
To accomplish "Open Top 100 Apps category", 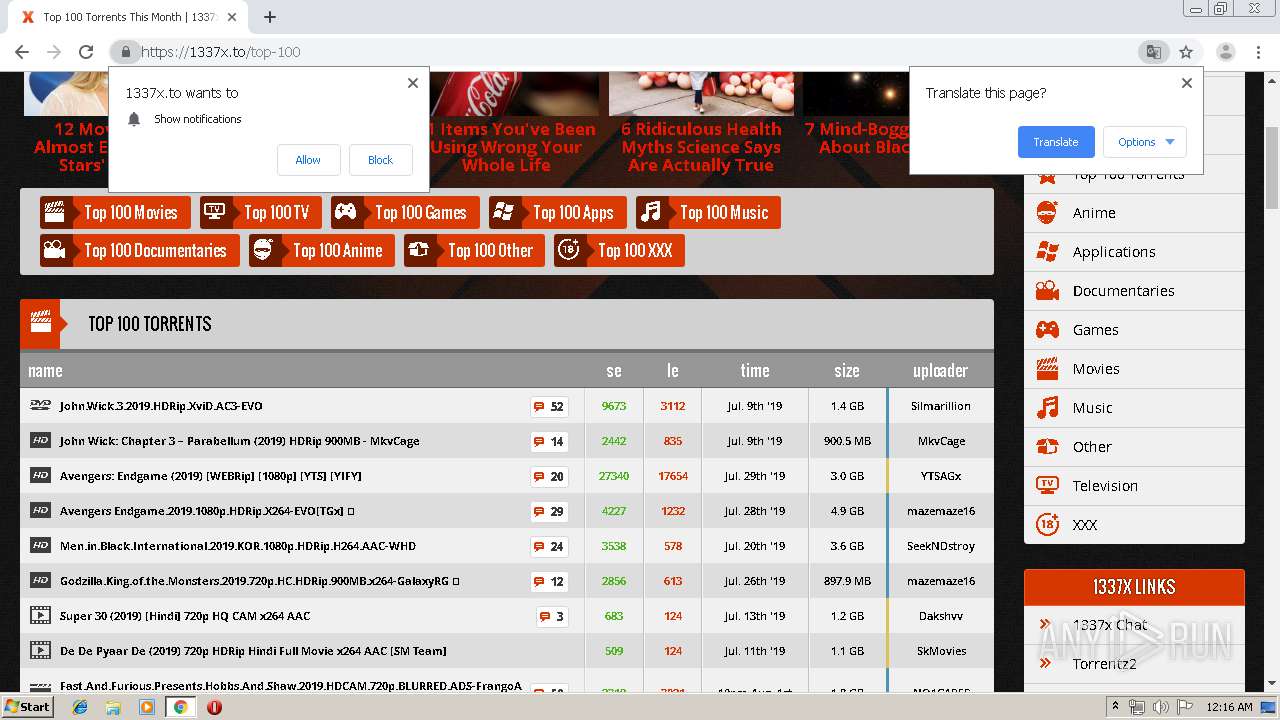I will (557, 212).
